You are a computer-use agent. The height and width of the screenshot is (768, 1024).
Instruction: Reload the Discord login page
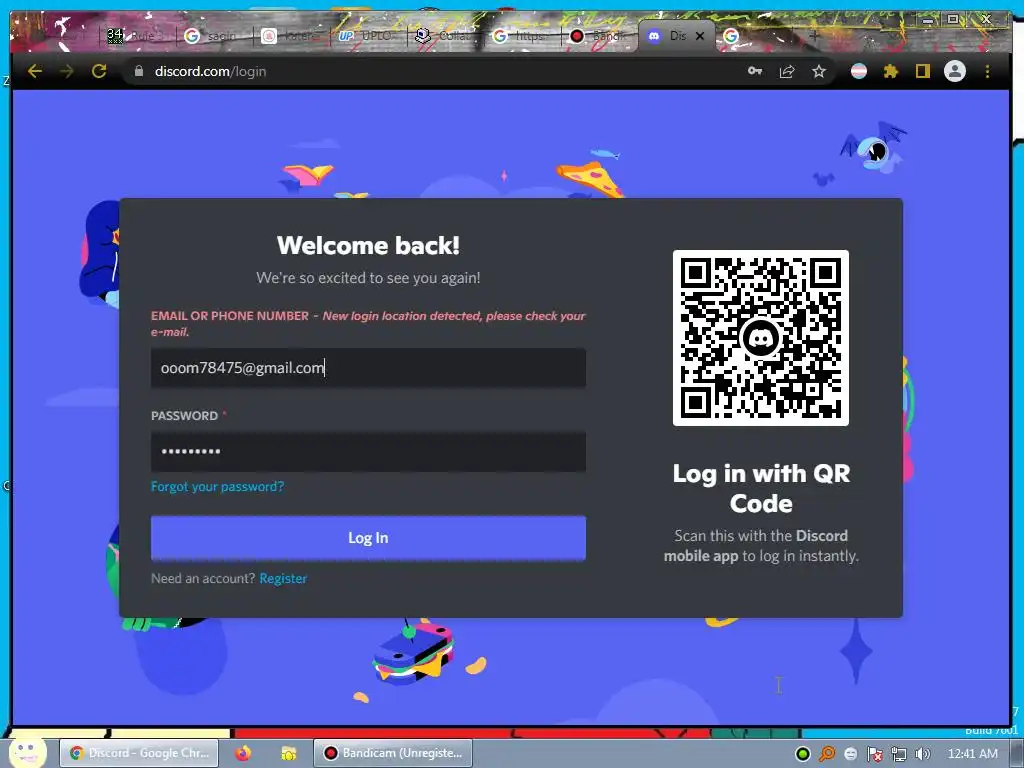pos(99,71)
